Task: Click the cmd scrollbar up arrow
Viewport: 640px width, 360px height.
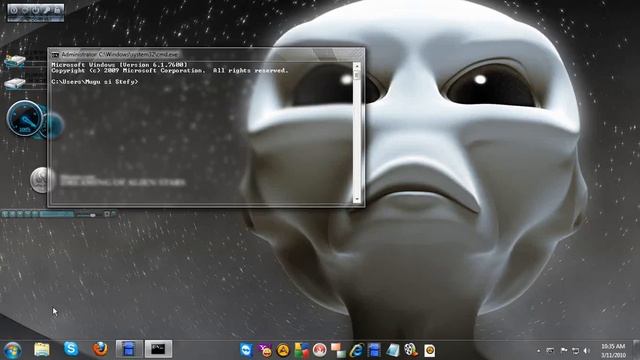Action: [x=357, y=66]
